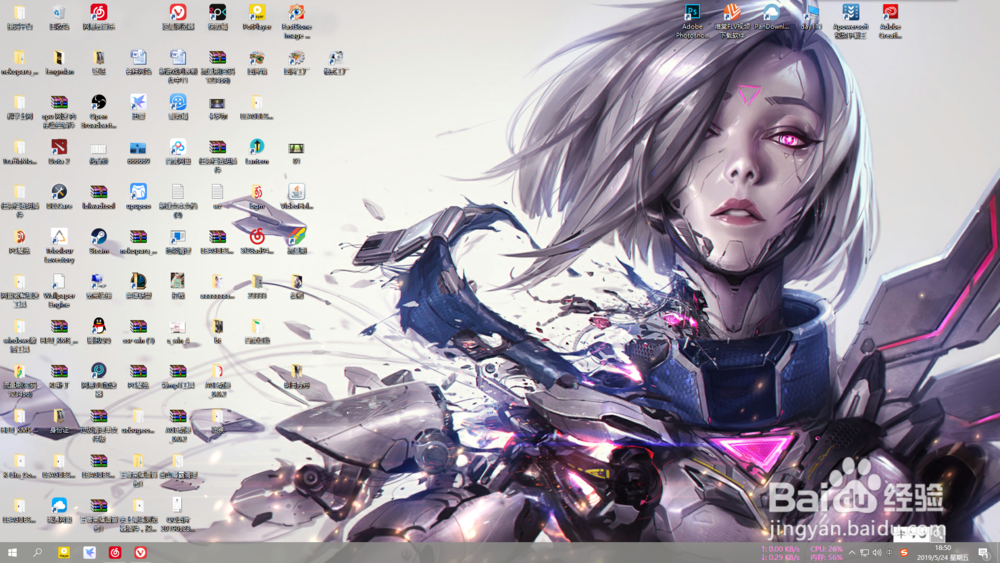This screenshot has height=563, width=1000.
Task: Open the Open Broadcaster Software shortcut
Action: pos(98,111)
